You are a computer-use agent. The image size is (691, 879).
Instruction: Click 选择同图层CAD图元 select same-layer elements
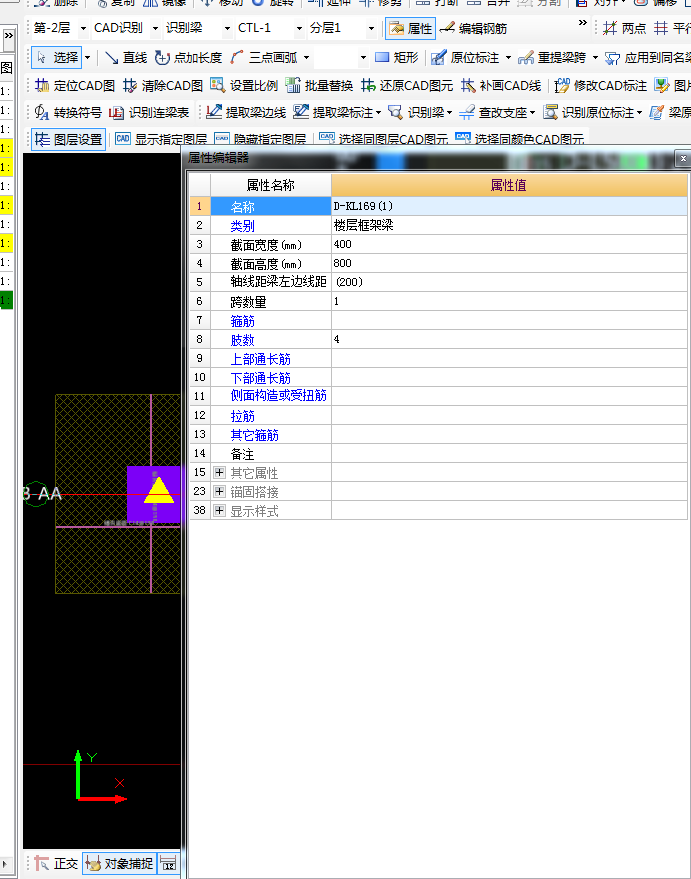(x=384, y=139)
